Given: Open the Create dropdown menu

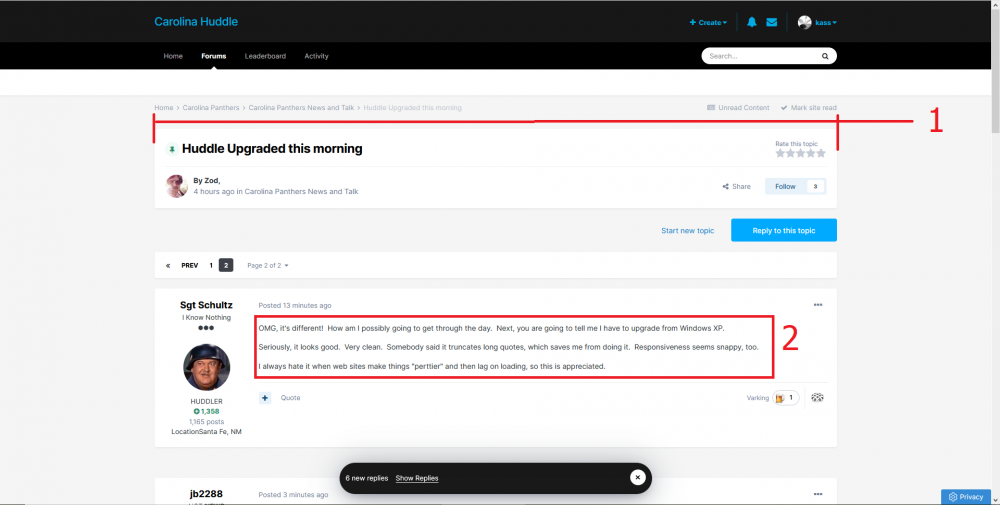Looking at the screenshot, I should tap(708, 22).
